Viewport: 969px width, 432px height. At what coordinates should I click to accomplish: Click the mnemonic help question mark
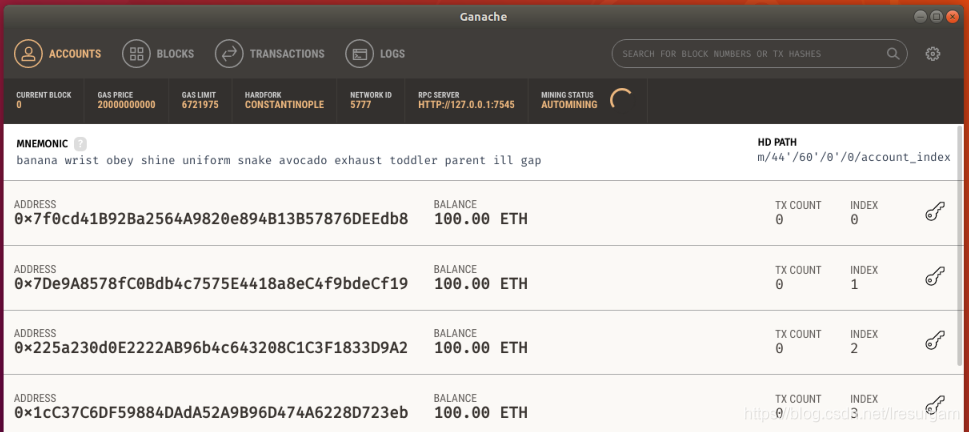pos(80,144)
